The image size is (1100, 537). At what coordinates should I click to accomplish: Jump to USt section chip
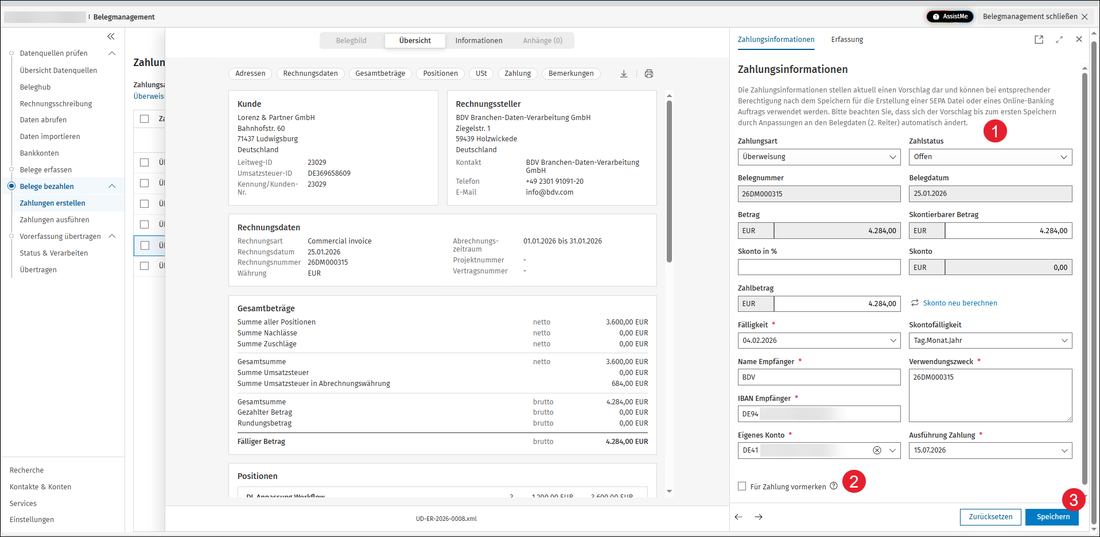[x=481, y=73]
